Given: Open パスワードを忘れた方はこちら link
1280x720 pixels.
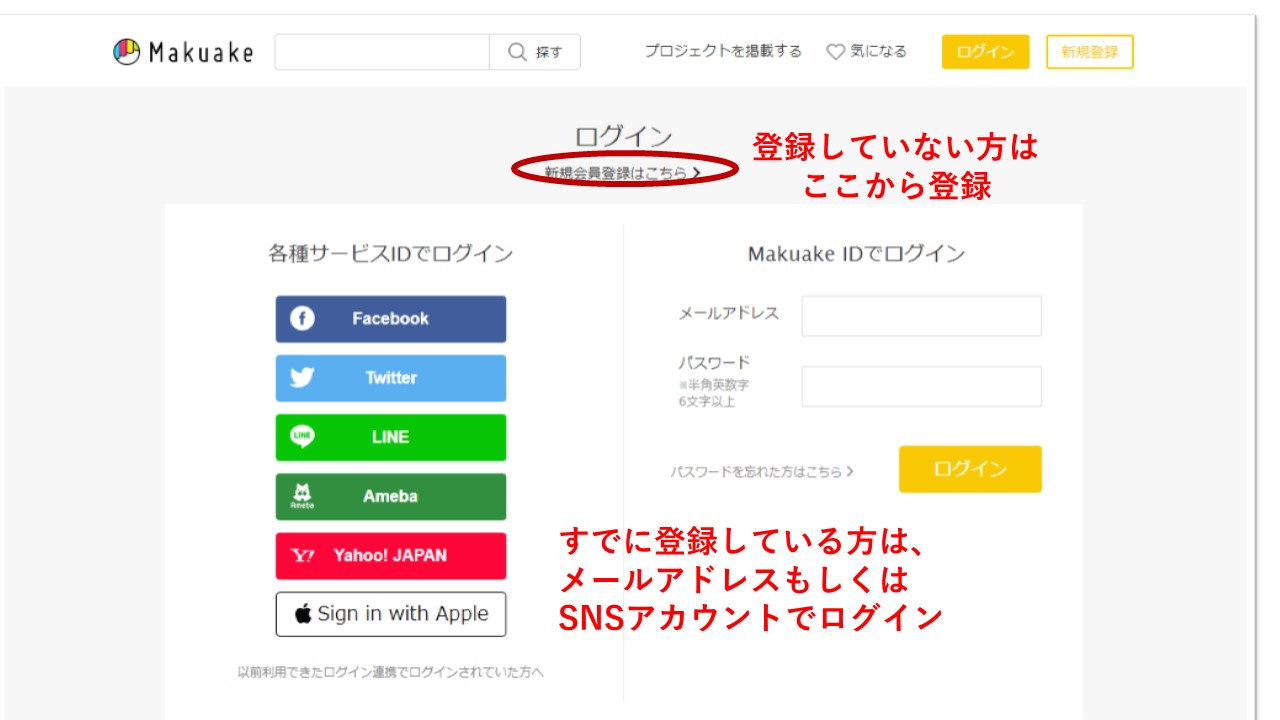Looking at the screenshot, I should click(762, 471).
